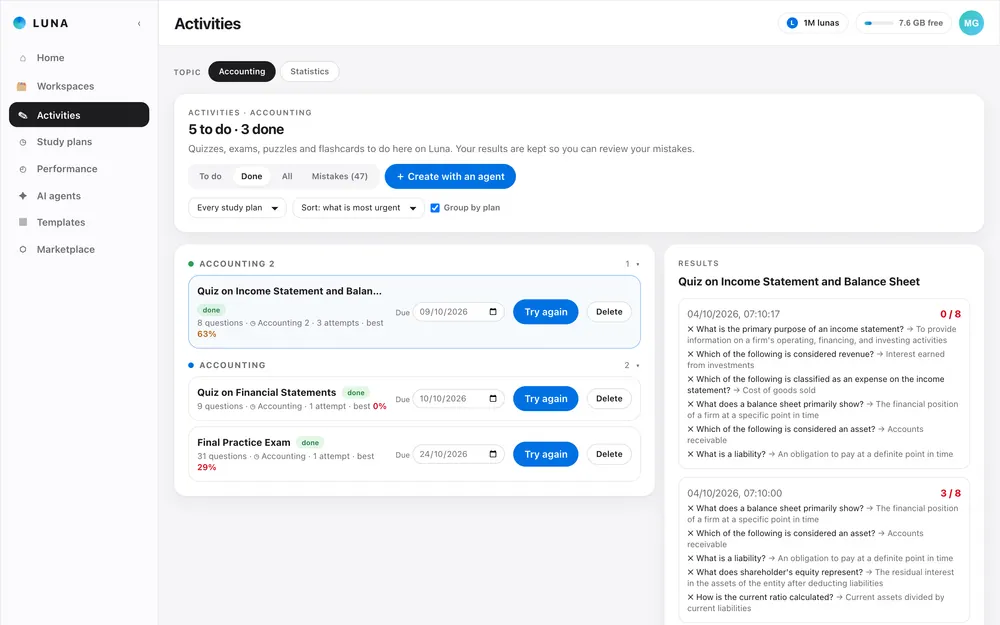This screenshot has width=1000, height=625.
Task: Try again the Quiz on Financial Statements
Action: (545, 399)
